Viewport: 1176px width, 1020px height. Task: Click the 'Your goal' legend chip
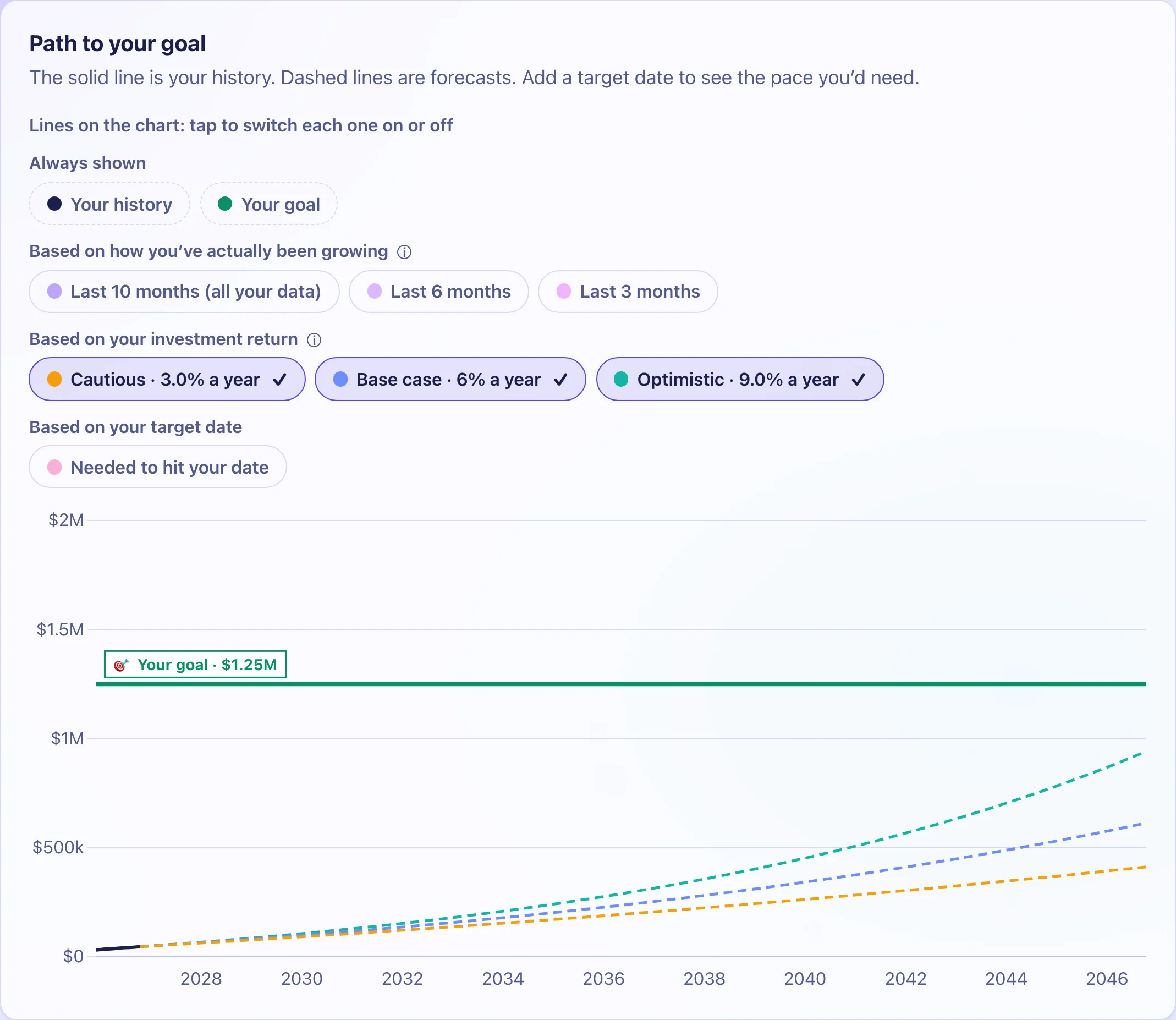coord(268,204)
